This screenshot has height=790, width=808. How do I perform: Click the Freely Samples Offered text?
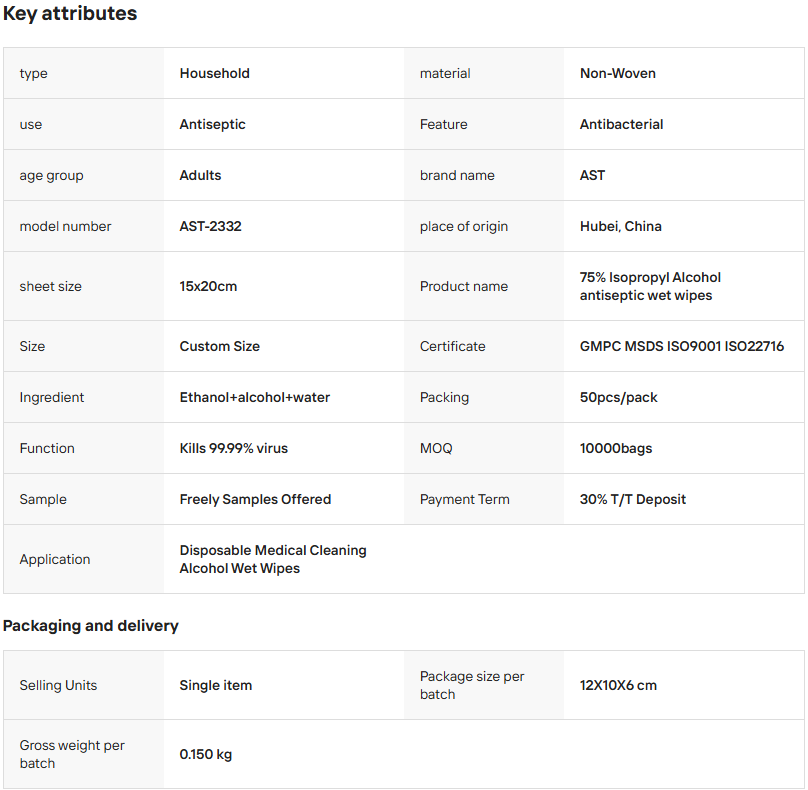coord(255,499)
